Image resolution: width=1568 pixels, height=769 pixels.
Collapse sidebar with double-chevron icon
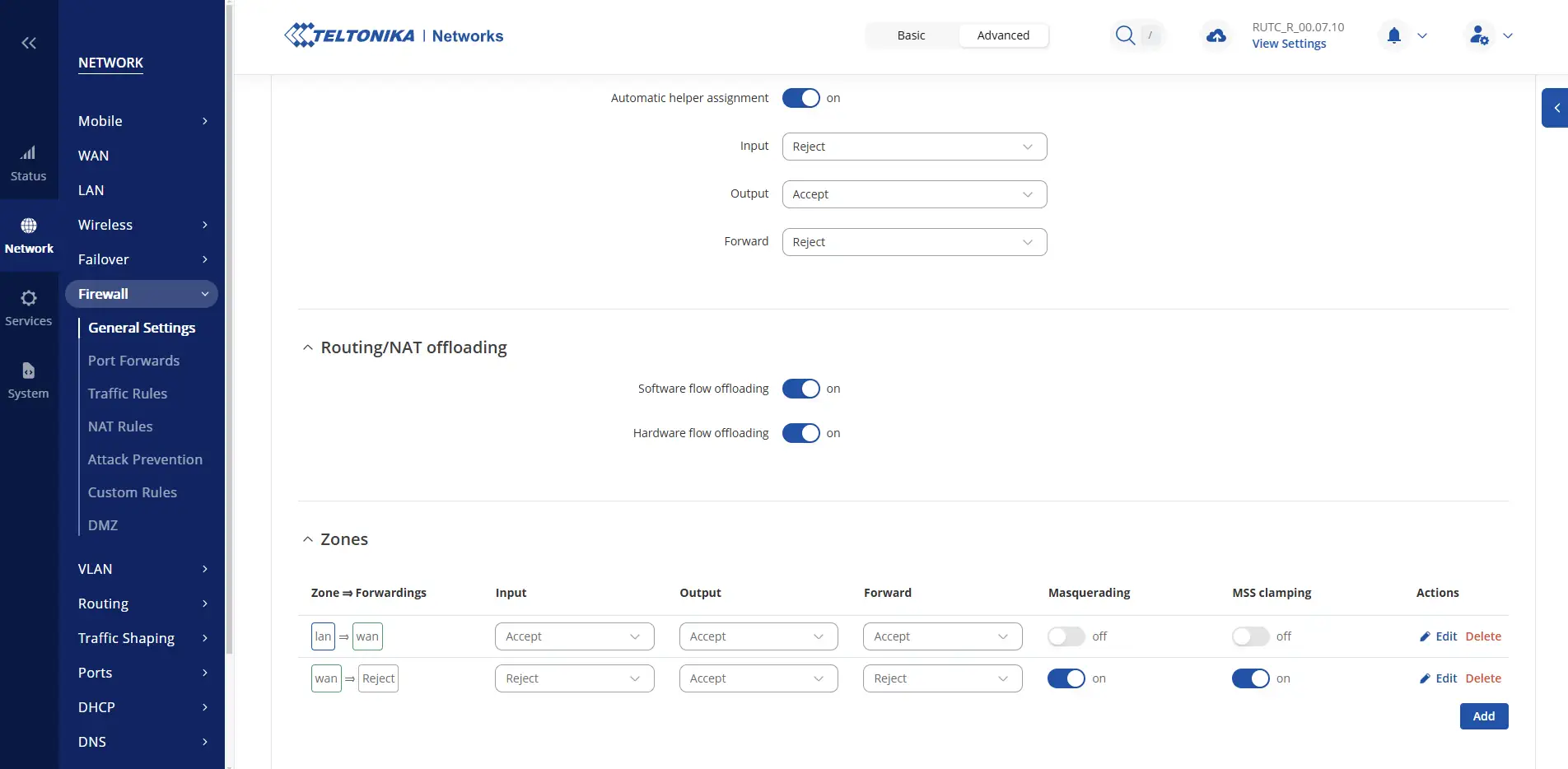pyautogui.click(x=29, y=43)
